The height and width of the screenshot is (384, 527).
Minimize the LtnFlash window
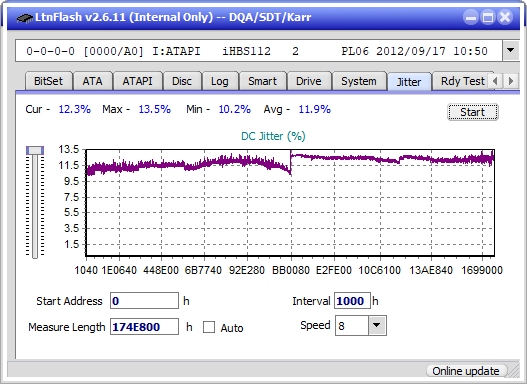tap(471, 17)
